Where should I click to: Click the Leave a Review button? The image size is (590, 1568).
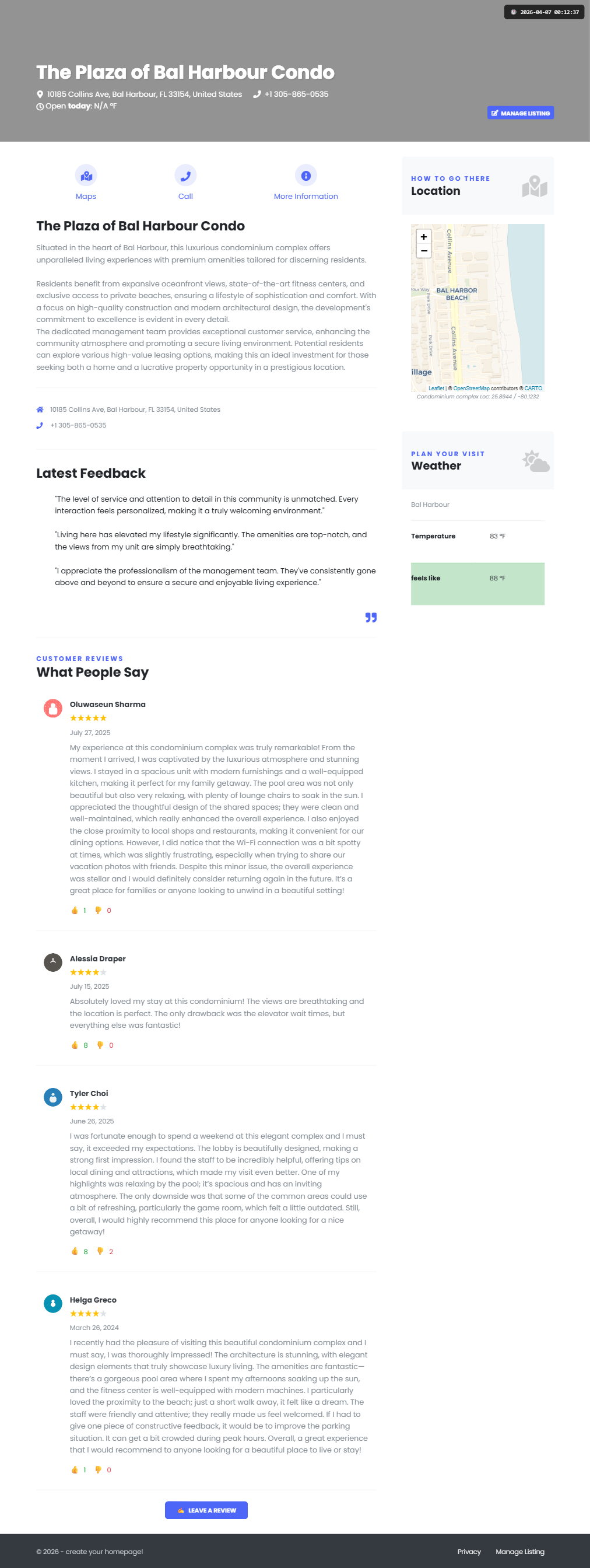tap(206, 1510)
